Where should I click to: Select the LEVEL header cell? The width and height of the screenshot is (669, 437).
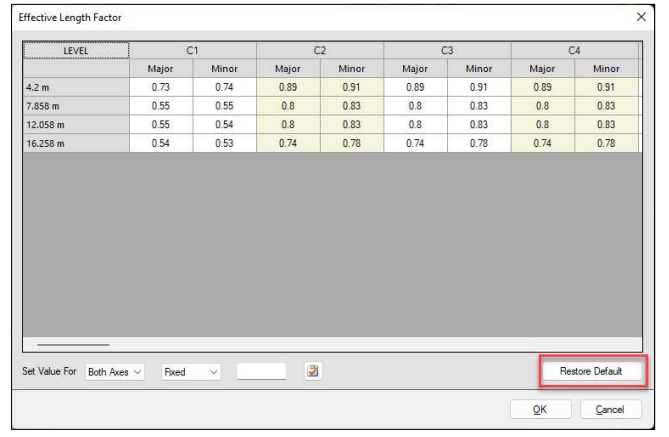(x=76, y=50)
